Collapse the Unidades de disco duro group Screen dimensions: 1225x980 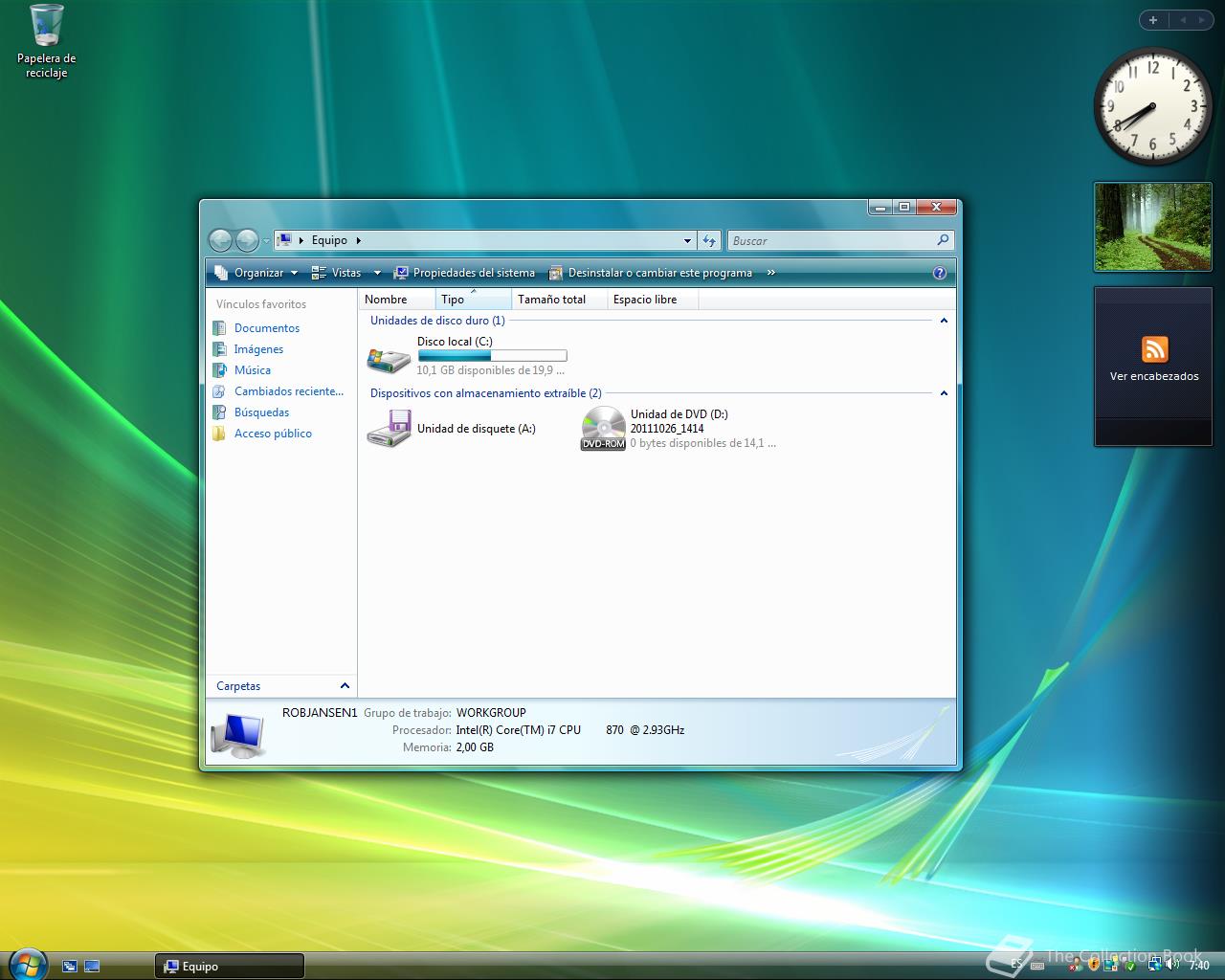pos(944,321)
